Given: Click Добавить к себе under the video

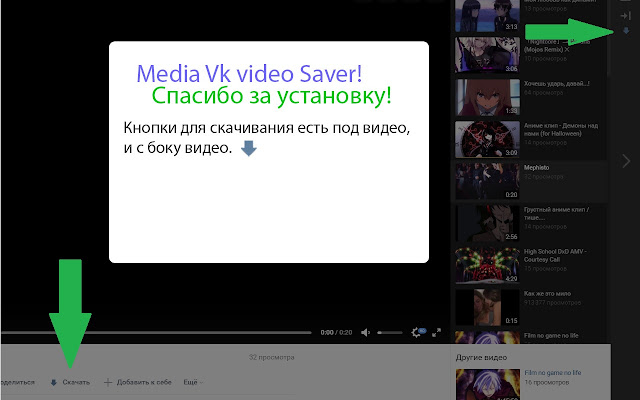Looking at the screenshot, I should click(x=144, y=382).
